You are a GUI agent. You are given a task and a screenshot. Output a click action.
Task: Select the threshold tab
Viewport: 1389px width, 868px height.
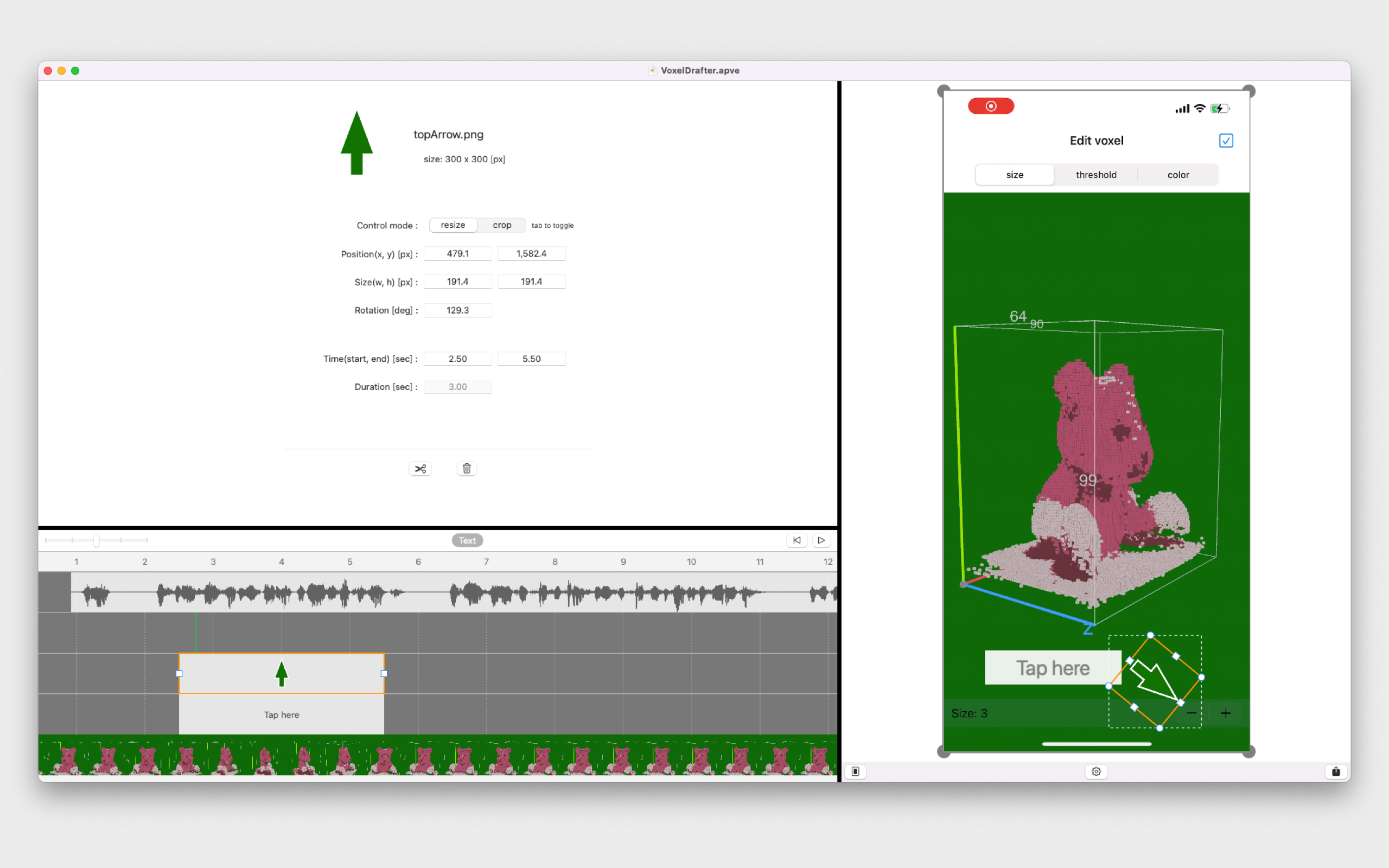(x=1095, y=175)
